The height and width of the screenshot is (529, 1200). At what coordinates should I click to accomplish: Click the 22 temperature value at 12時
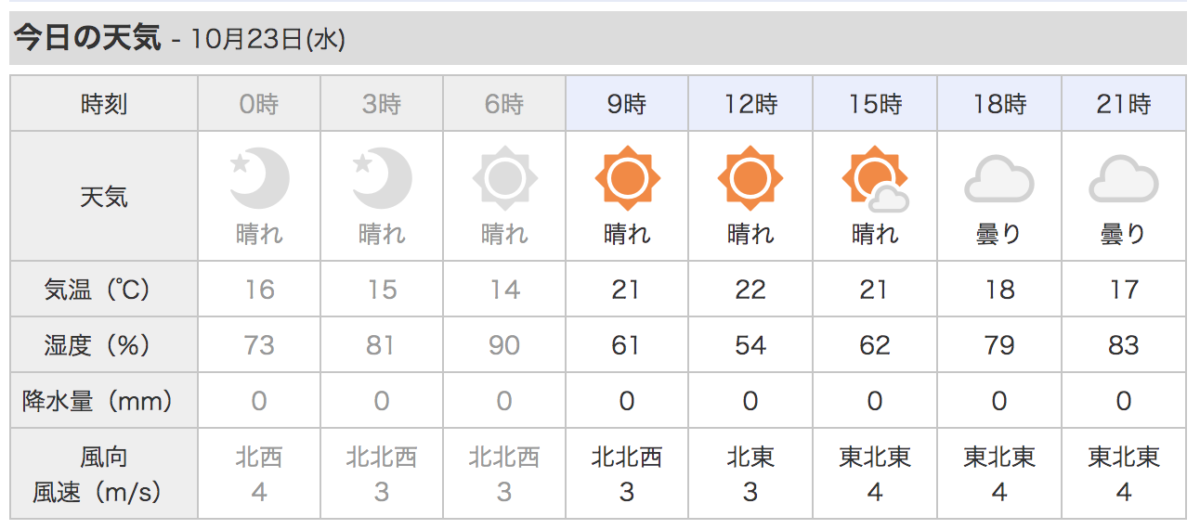click(x=750, y=290)
